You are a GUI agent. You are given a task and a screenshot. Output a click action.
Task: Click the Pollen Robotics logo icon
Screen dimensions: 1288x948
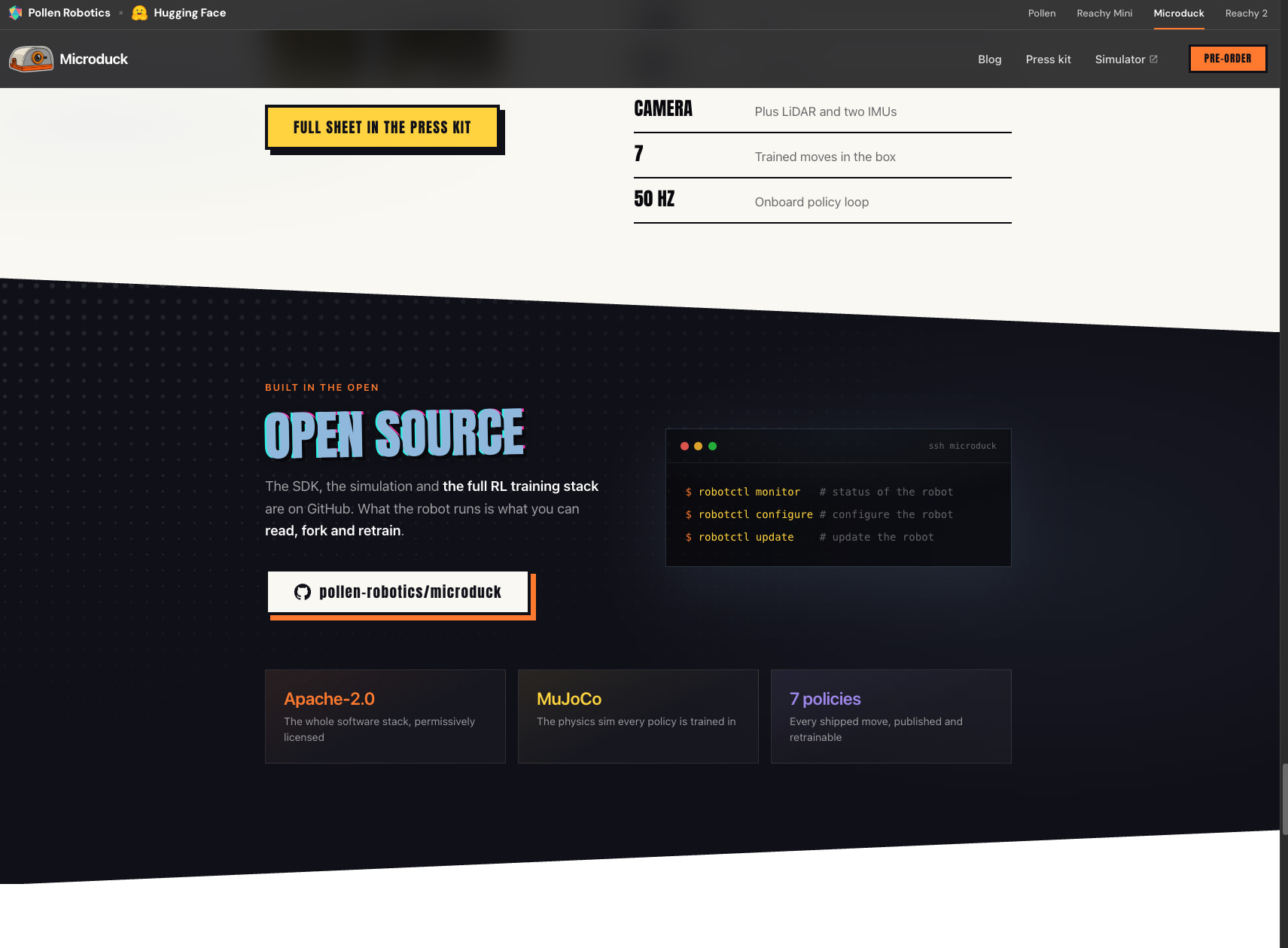click(15, 13)
